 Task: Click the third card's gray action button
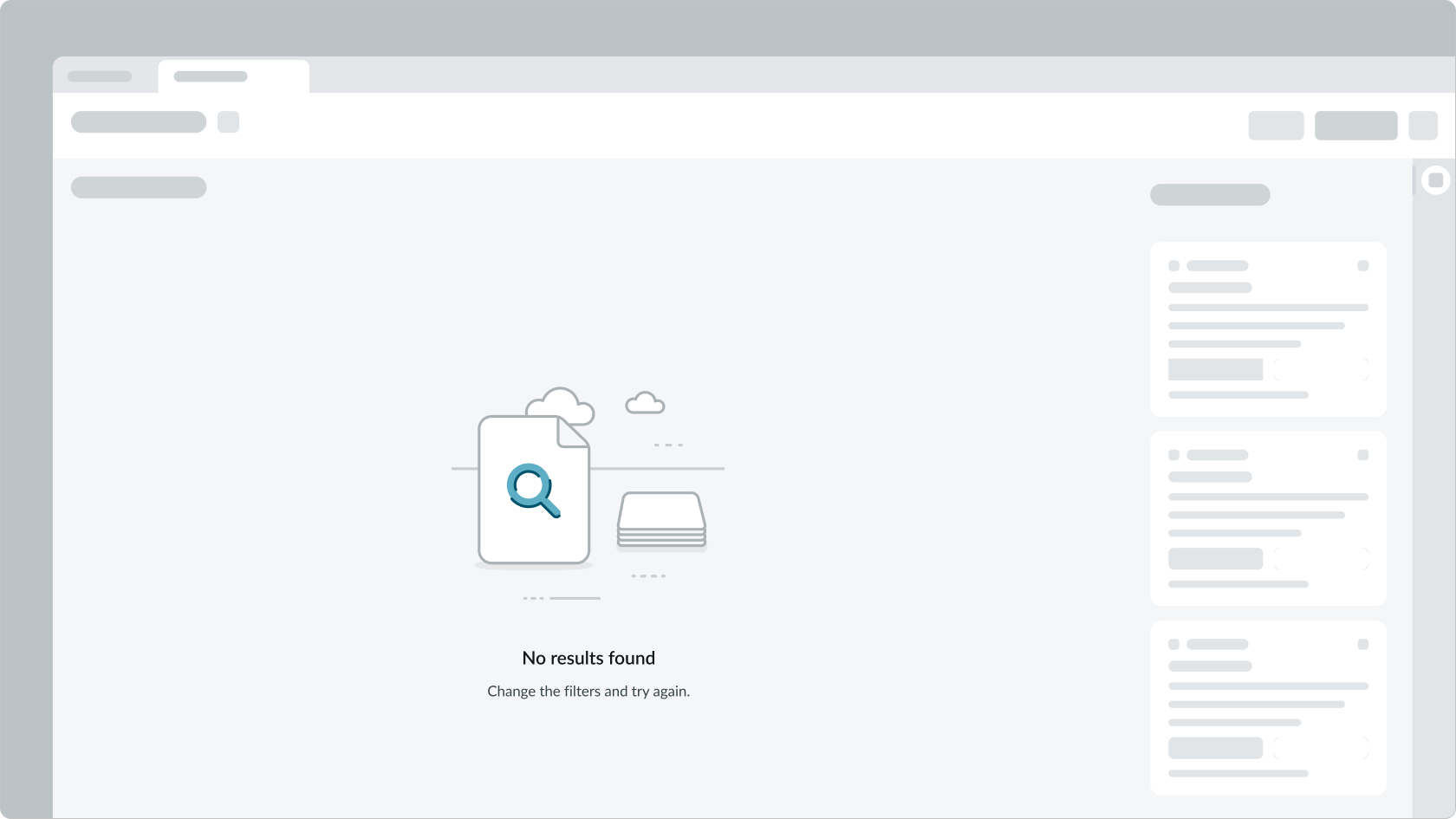tap(1215, 748)
